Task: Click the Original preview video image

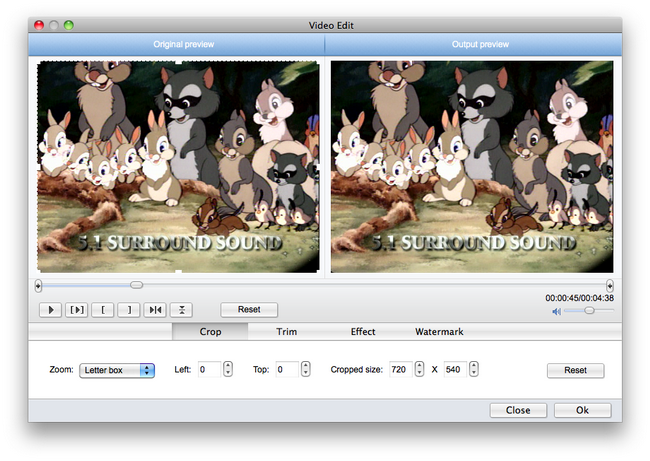Action: pos(178,167)
